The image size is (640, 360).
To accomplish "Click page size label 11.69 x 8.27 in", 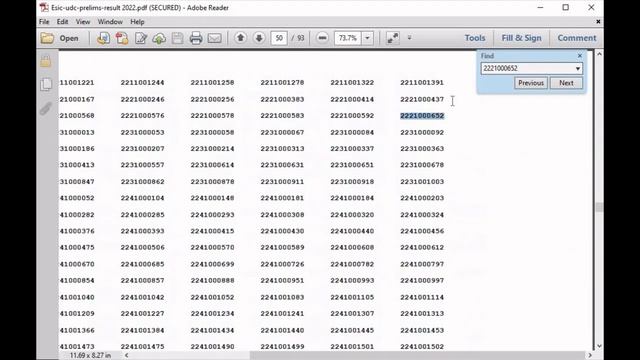I will [90, 356].
